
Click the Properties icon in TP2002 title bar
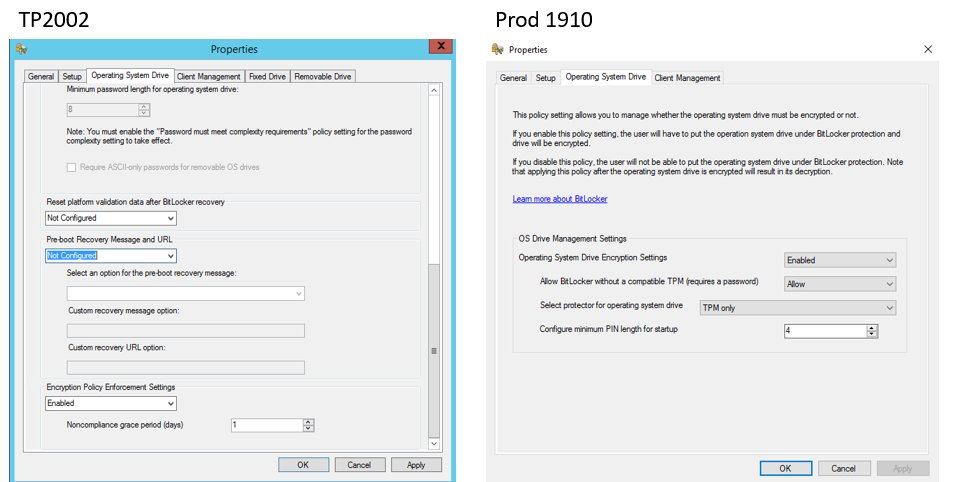tap(21, 49)
